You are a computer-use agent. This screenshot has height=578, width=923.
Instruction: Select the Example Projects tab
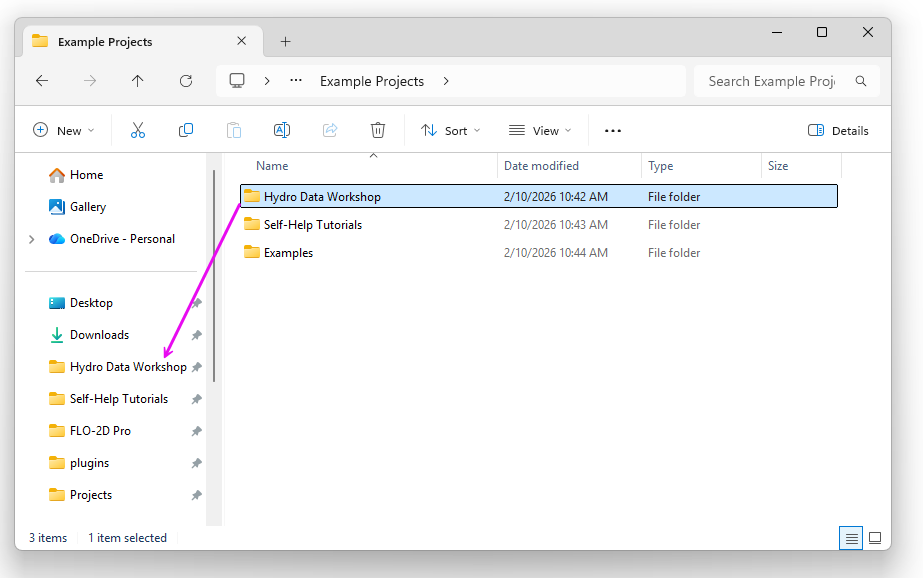pos(130,41)
